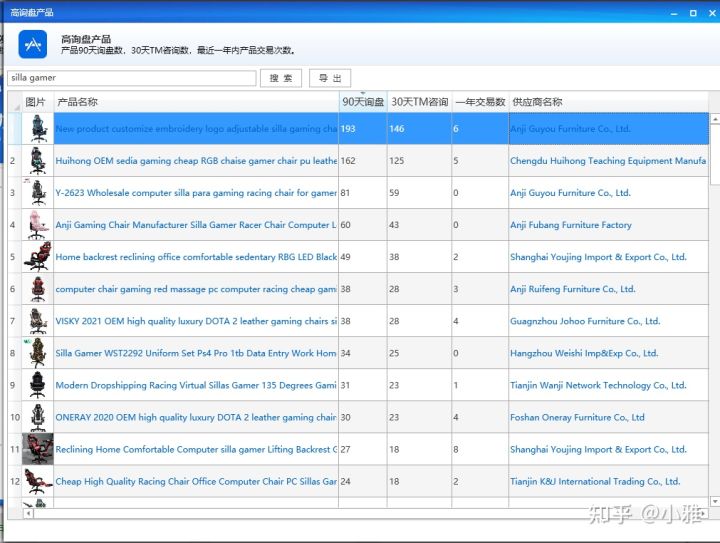720x543 pixels.
Task: Open supplier Tianjin Wanji Network Technology
Action: point(598,386)
